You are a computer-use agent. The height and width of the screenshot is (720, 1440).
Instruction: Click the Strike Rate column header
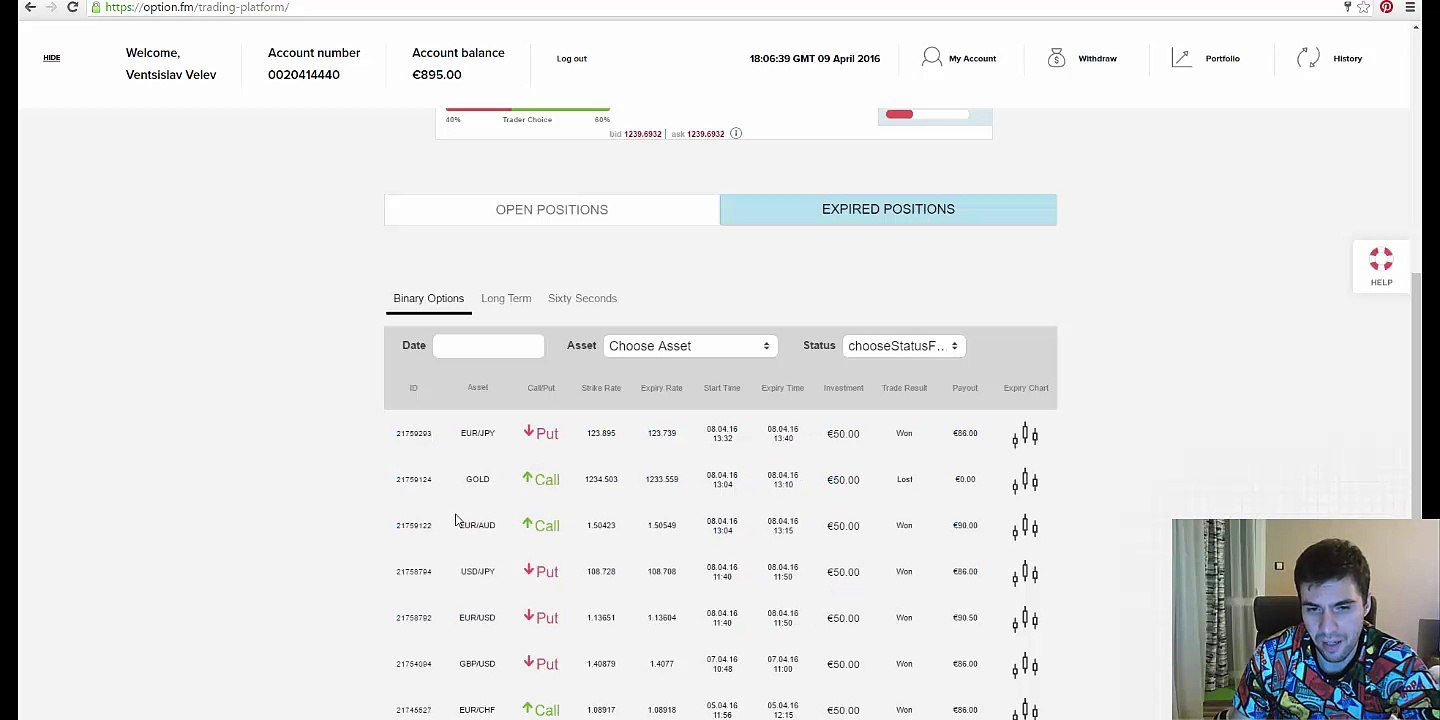[x=601, y=388]
